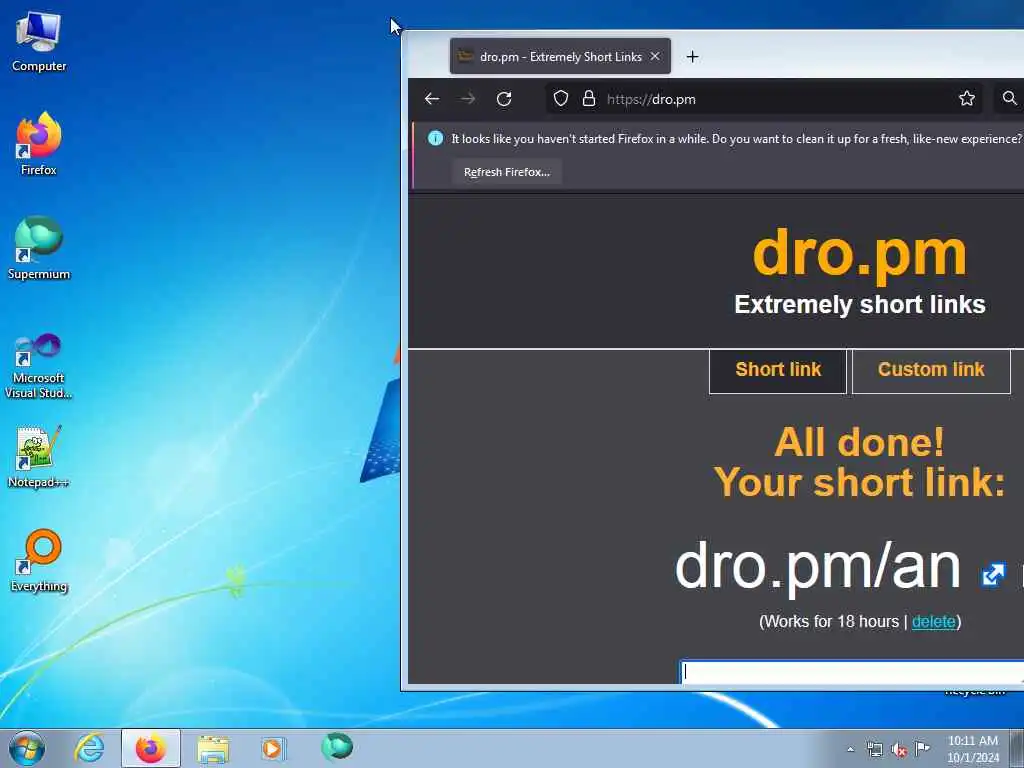Image resolution: width=1024 pixels, height=768 pixels.
Task: Reload the dro.pm page
Action: (x=504, y=99)
